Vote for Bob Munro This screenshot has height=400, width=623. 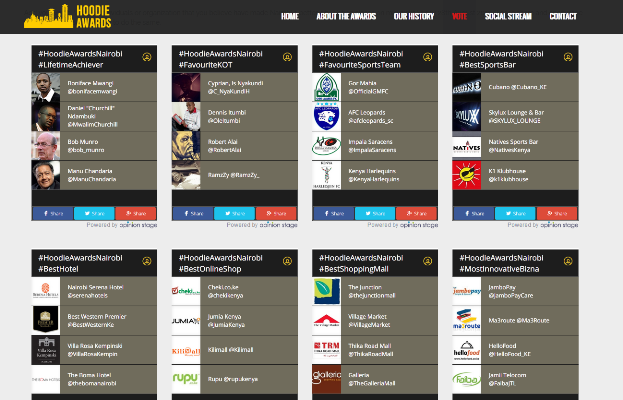point(94,146)
